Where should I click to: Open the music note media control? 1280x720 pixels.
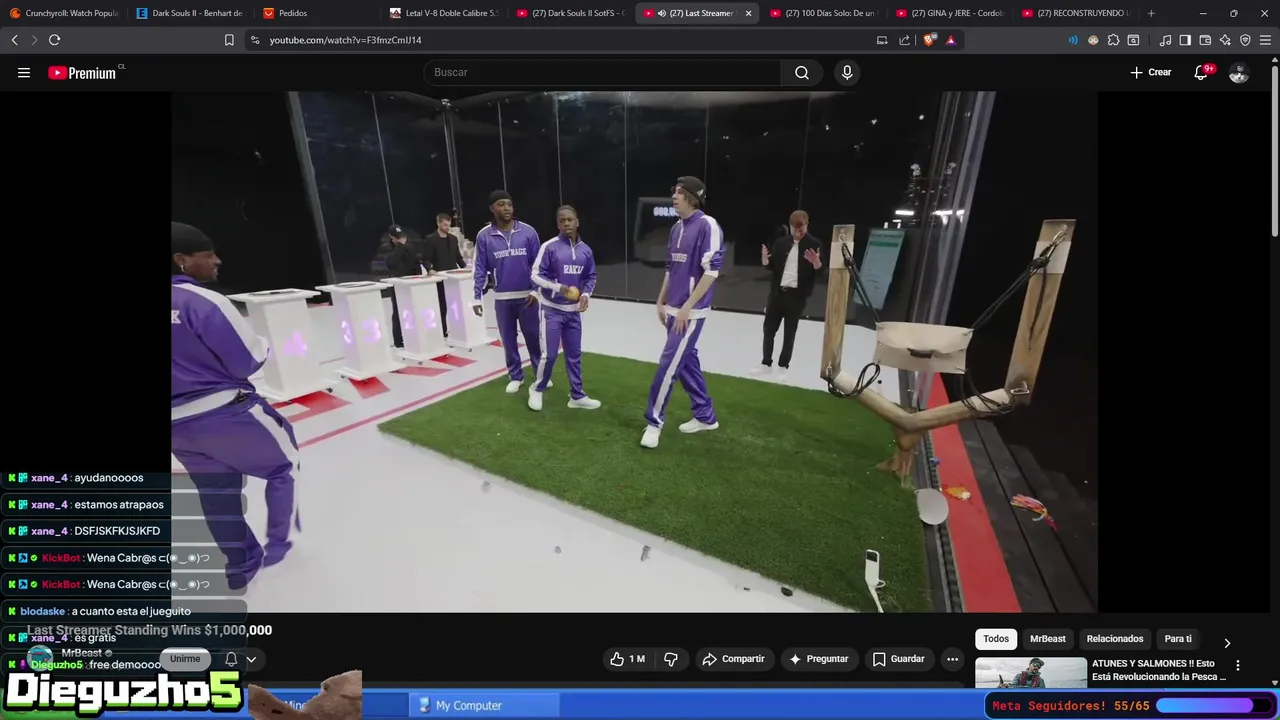(x=1165, y=40)
